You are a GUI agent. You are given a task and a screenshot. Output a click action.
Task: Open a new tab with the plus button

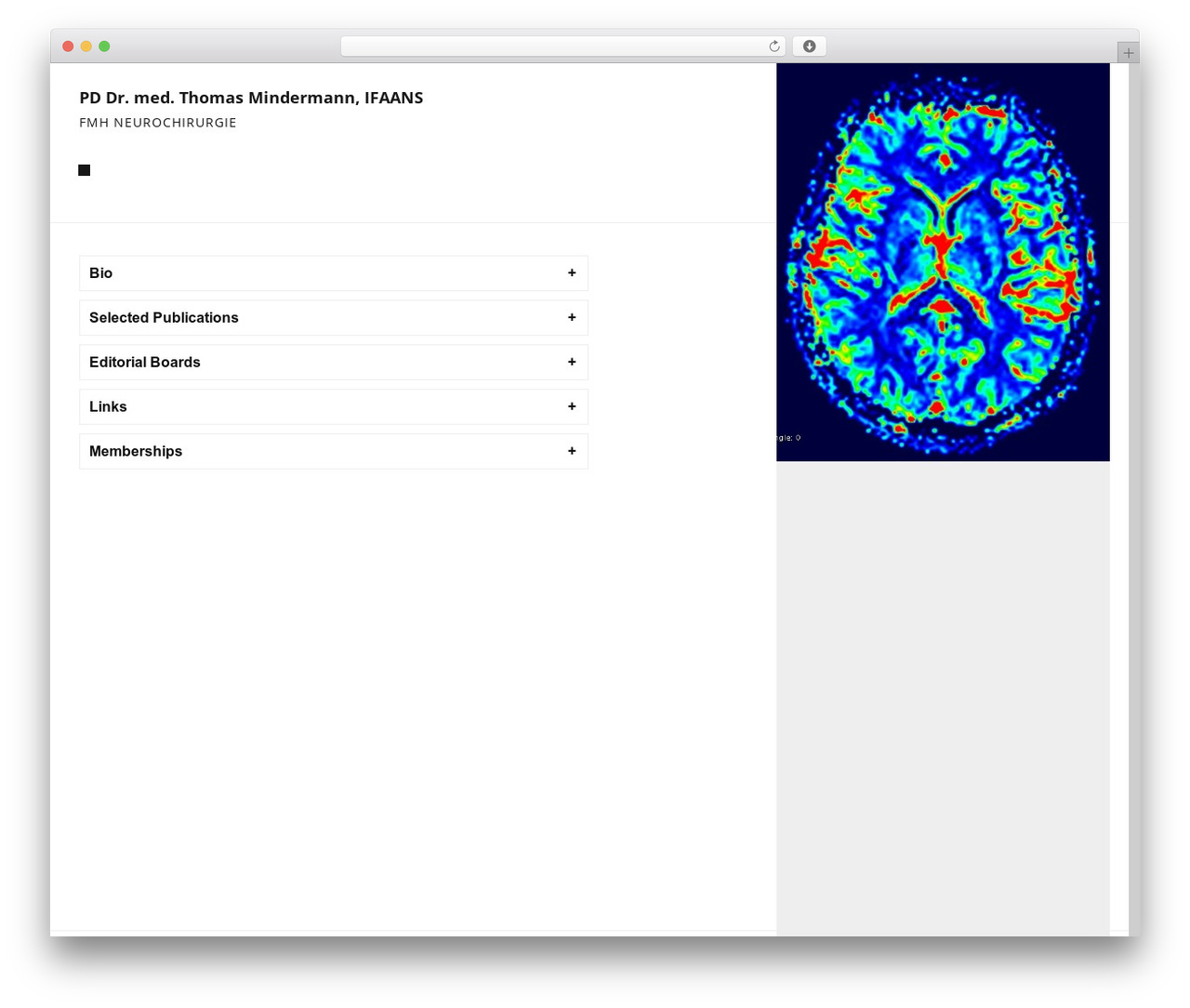(1128, 53)
